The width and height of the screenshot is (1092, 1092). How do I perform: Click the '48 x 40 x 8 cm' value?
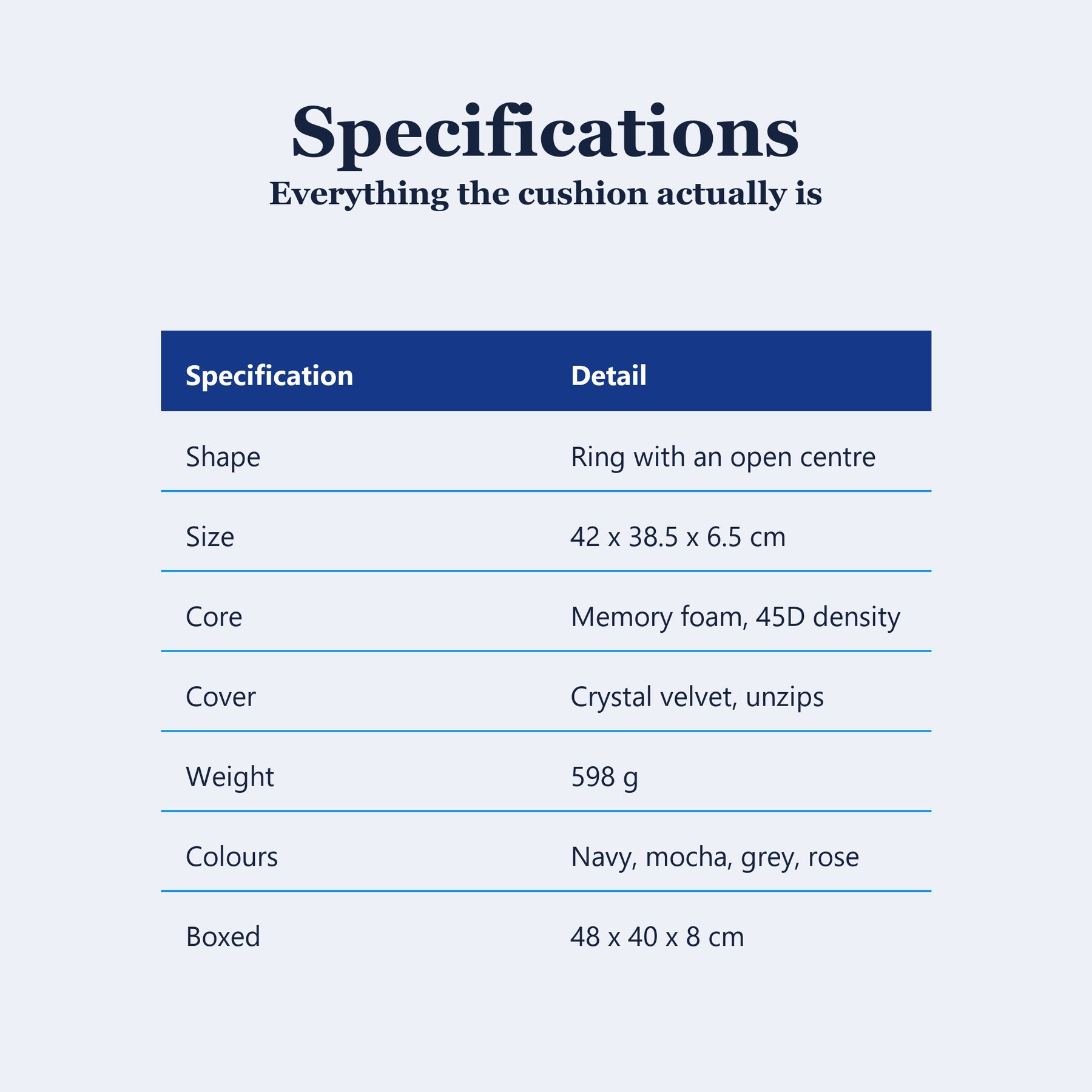657,937
